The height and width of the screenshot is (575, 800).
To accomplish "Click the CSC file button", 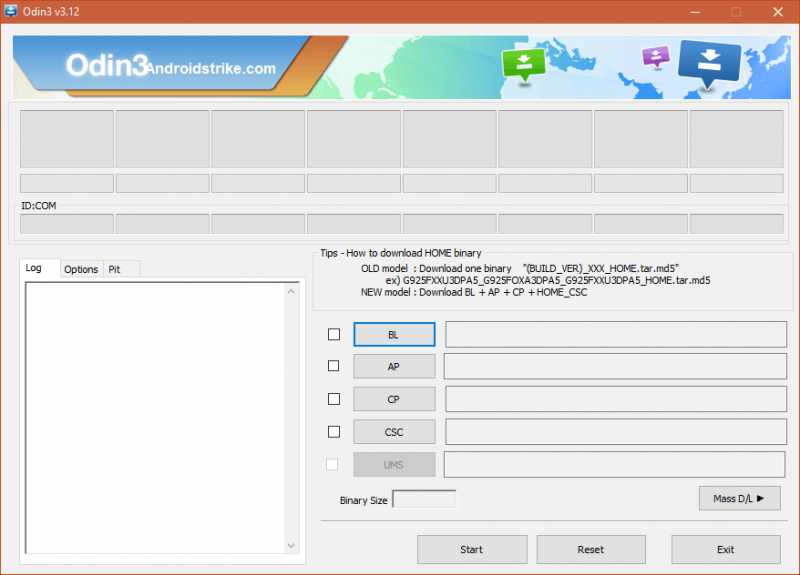I will click(394, 432).
